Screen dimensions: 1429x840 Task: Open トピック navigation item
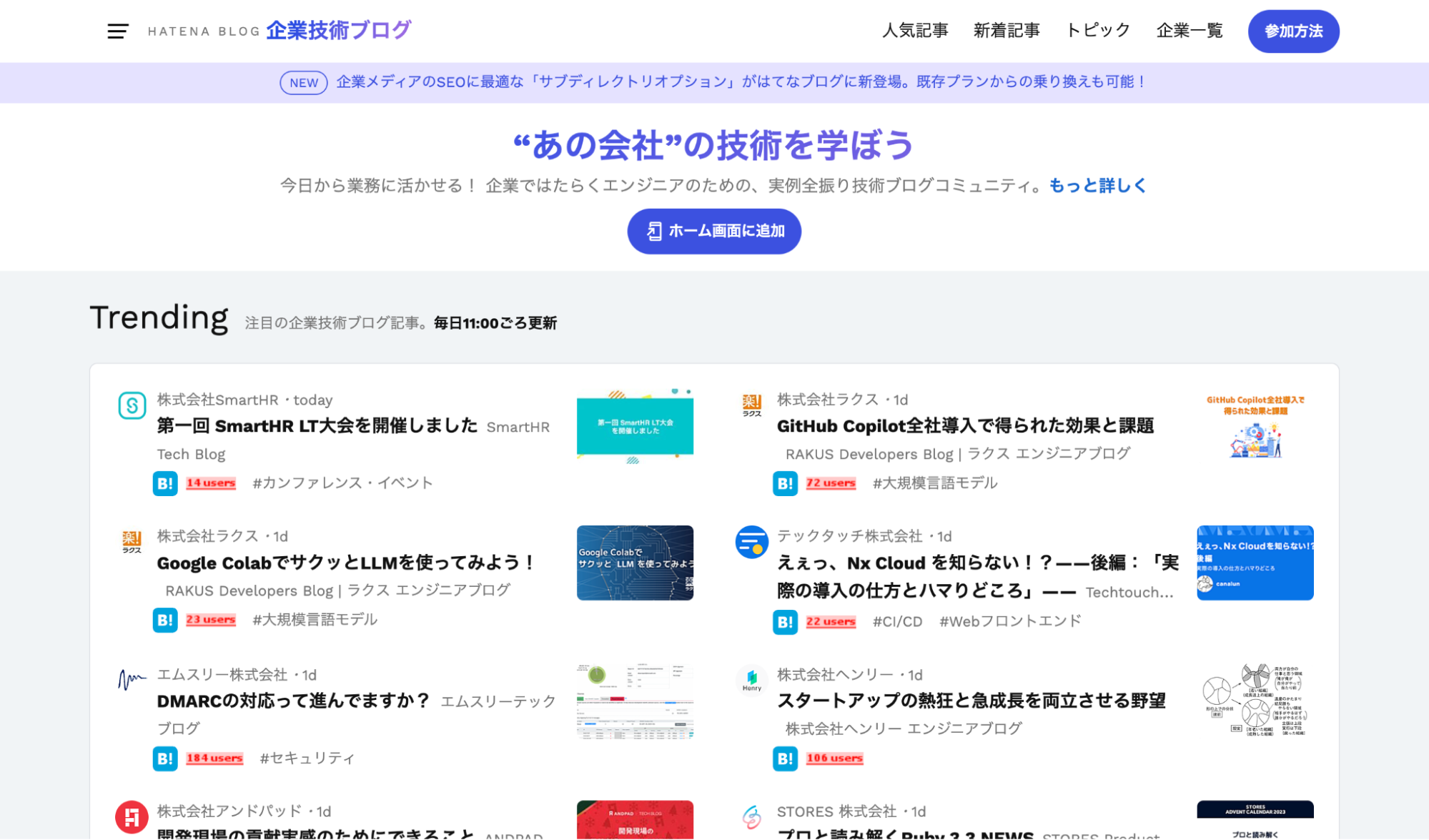(x=1098, y=31)
